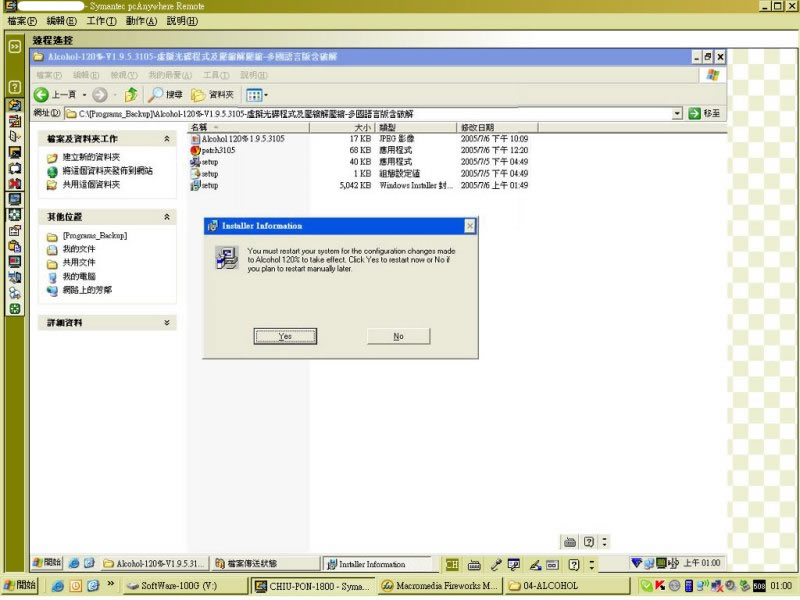The image size is (800, 600).
Task: Click the door exit icon in sidebar
Action: click(x=15, y=137)
